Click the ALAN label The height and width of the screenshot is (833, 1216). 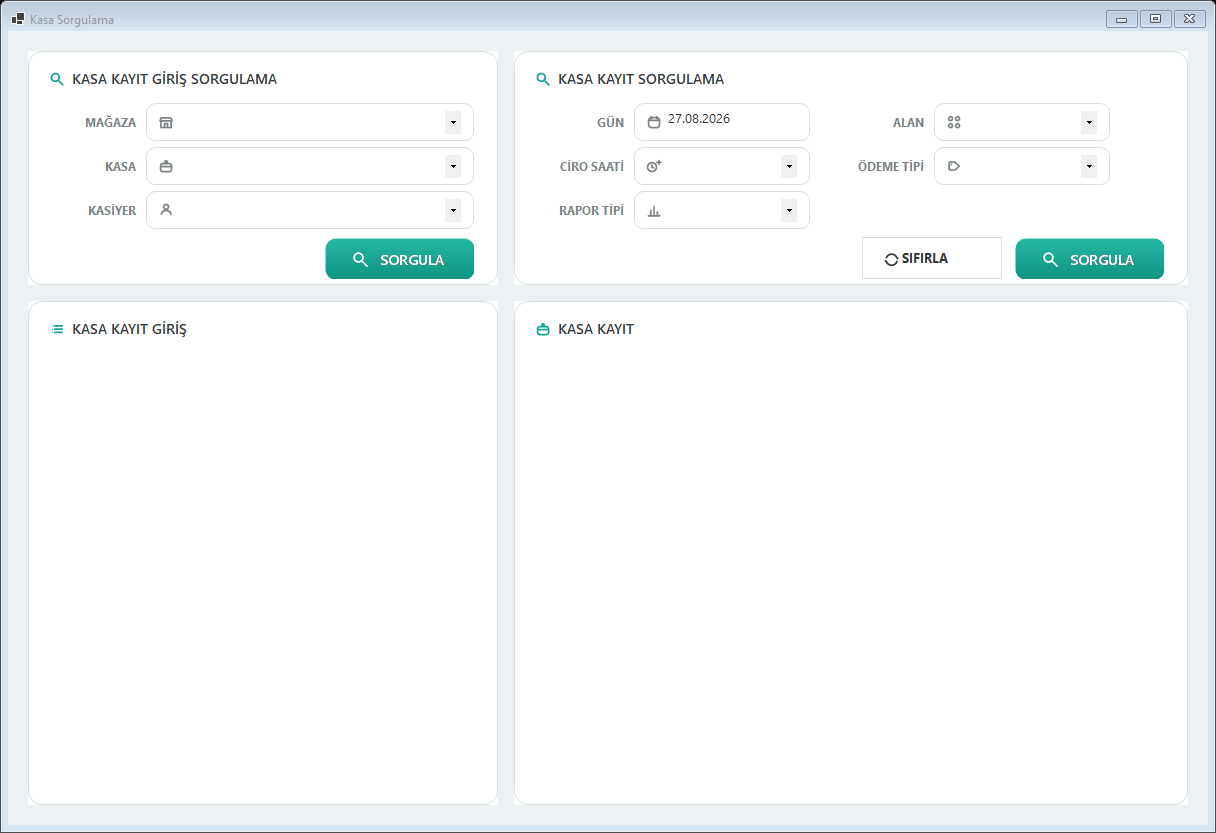tap(909, 122)
